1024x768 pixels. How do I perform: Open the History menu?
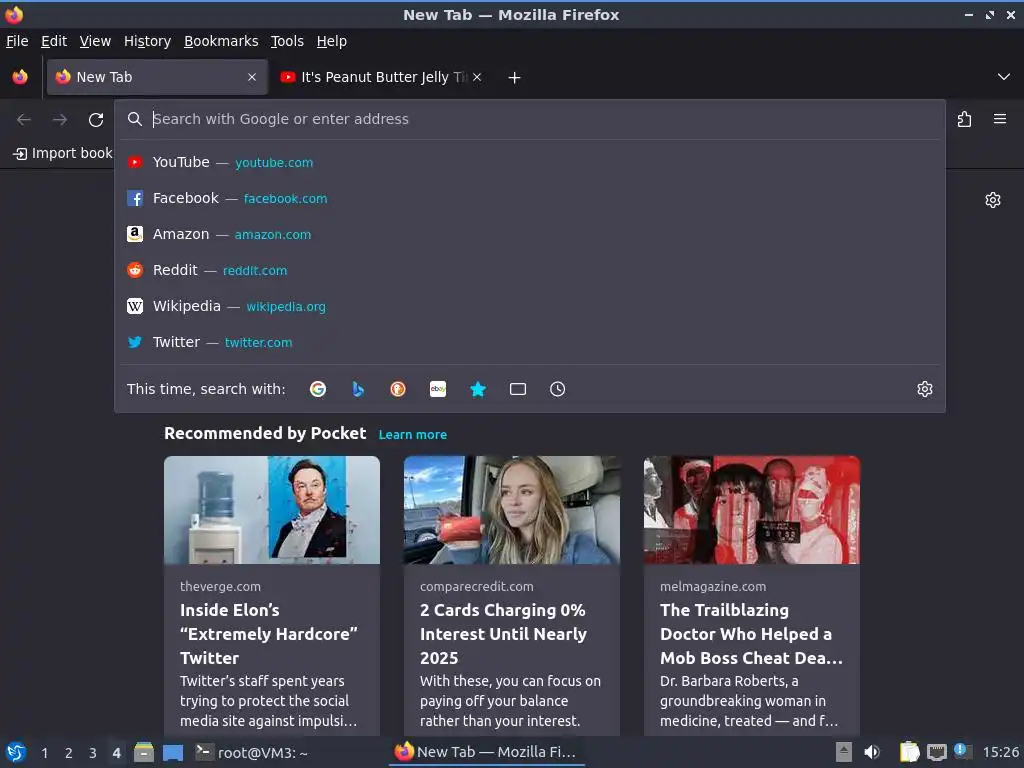[148, 41]
